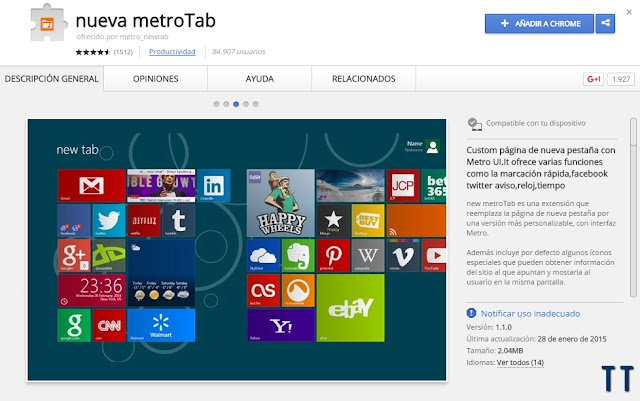Click the Twitter bird tile
This screenshot has width=640, height=401.
[109, 221]
